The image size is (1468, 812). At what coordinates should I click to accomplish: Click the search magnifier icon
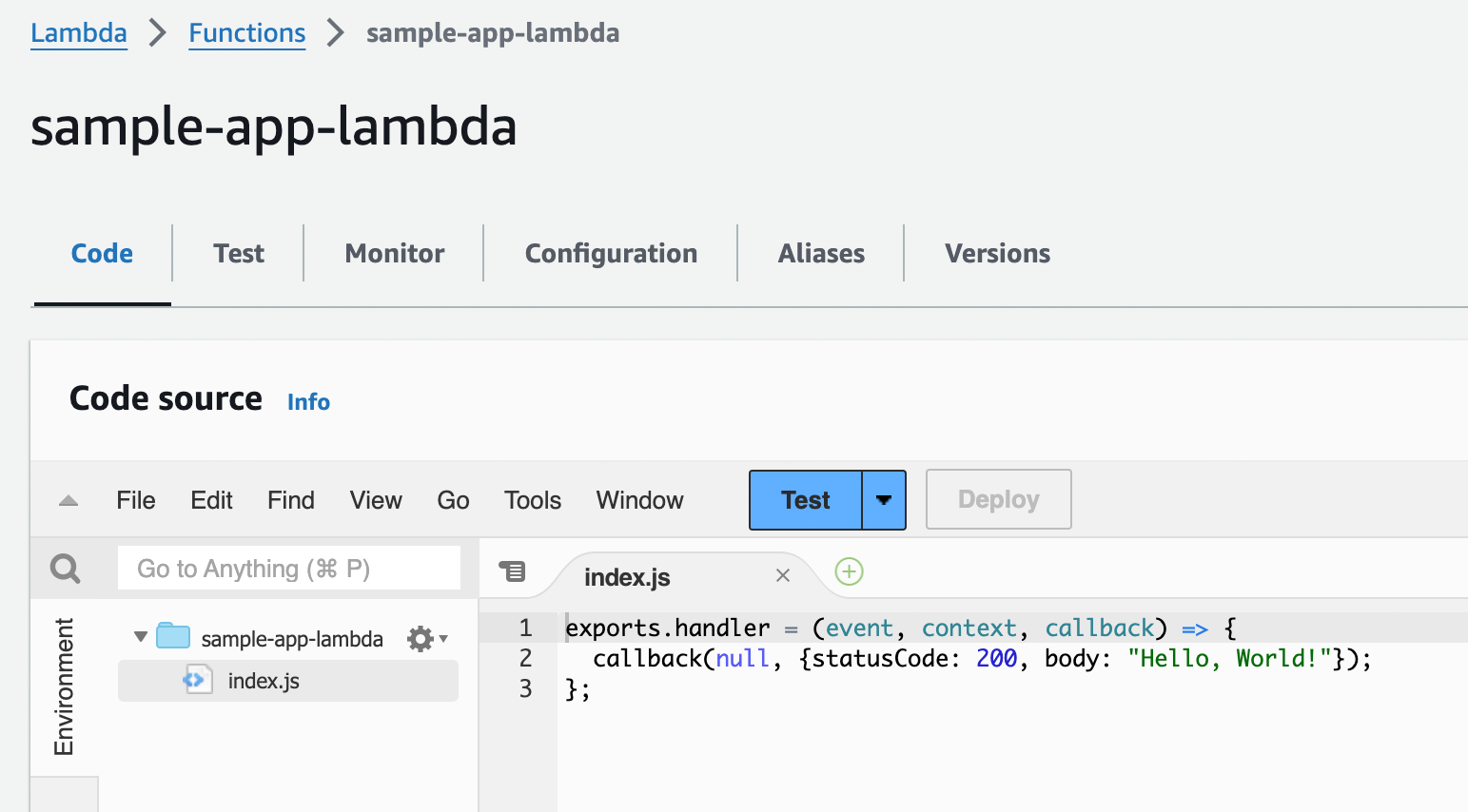tap(65, 569)
